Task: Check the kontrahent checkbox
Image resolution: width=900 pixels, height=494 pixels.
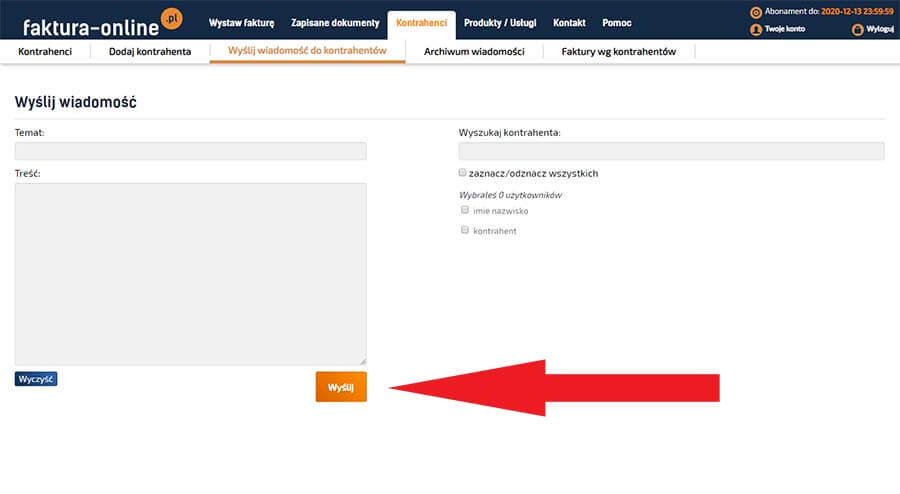Action: (x=465, y=230)
